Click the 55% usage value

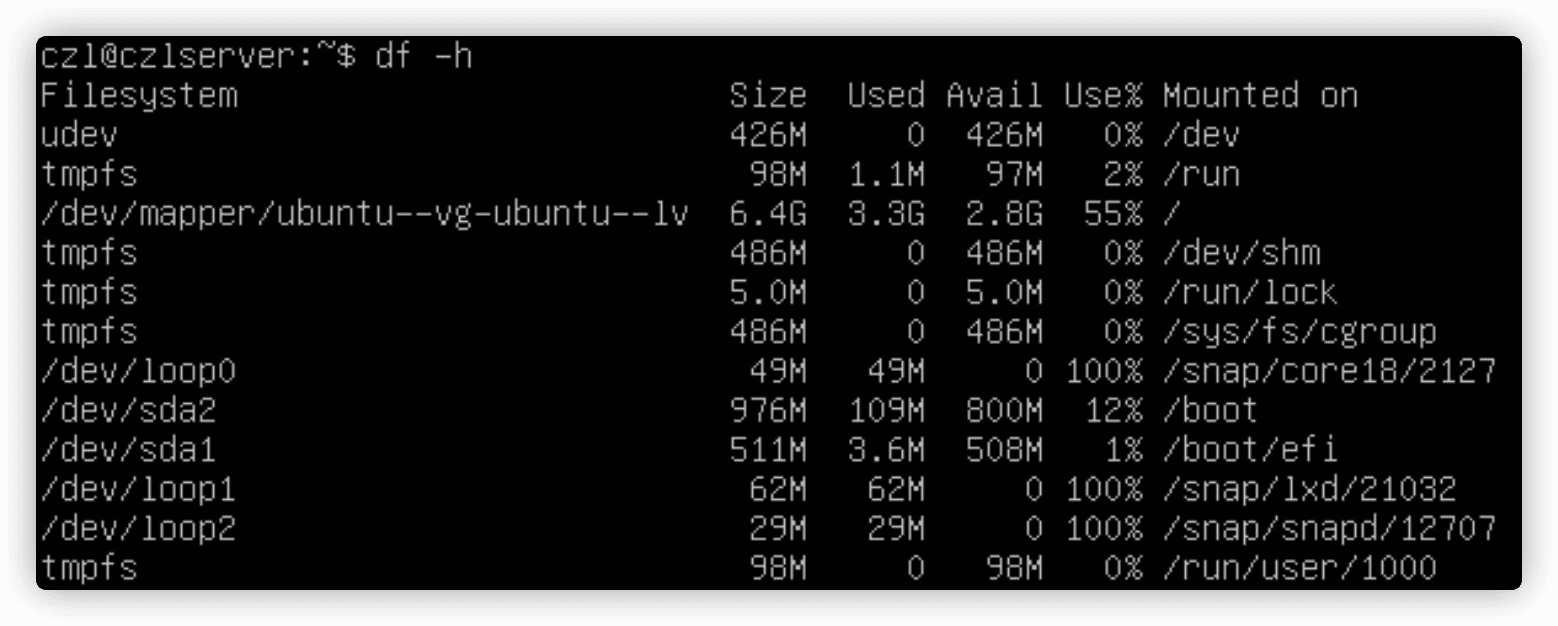tap(1113, 214)
